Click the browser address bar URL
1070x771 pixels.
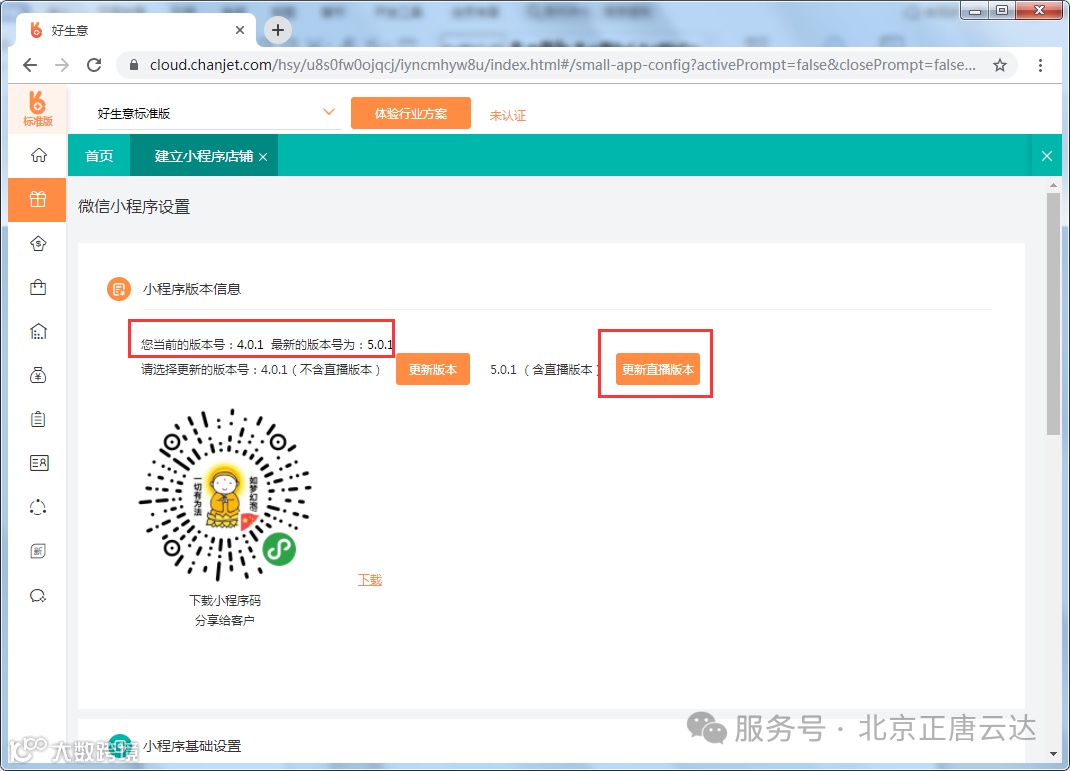click(562, 65)
